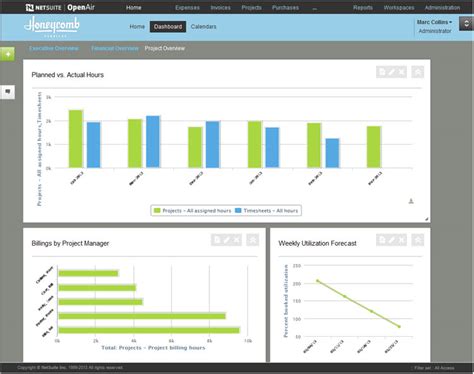The height and width of the screenshot is (374, 474).
Task: Open the Calendars page link
Action: pos(203,27)
